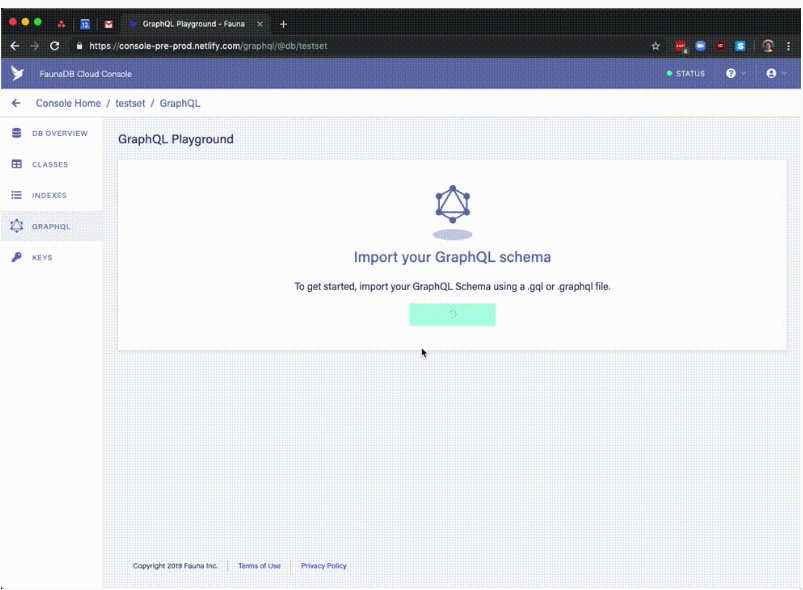Screen dimensions: 803x590
Task: Bookmark this page with the star icon
Action: pos(656,46)
